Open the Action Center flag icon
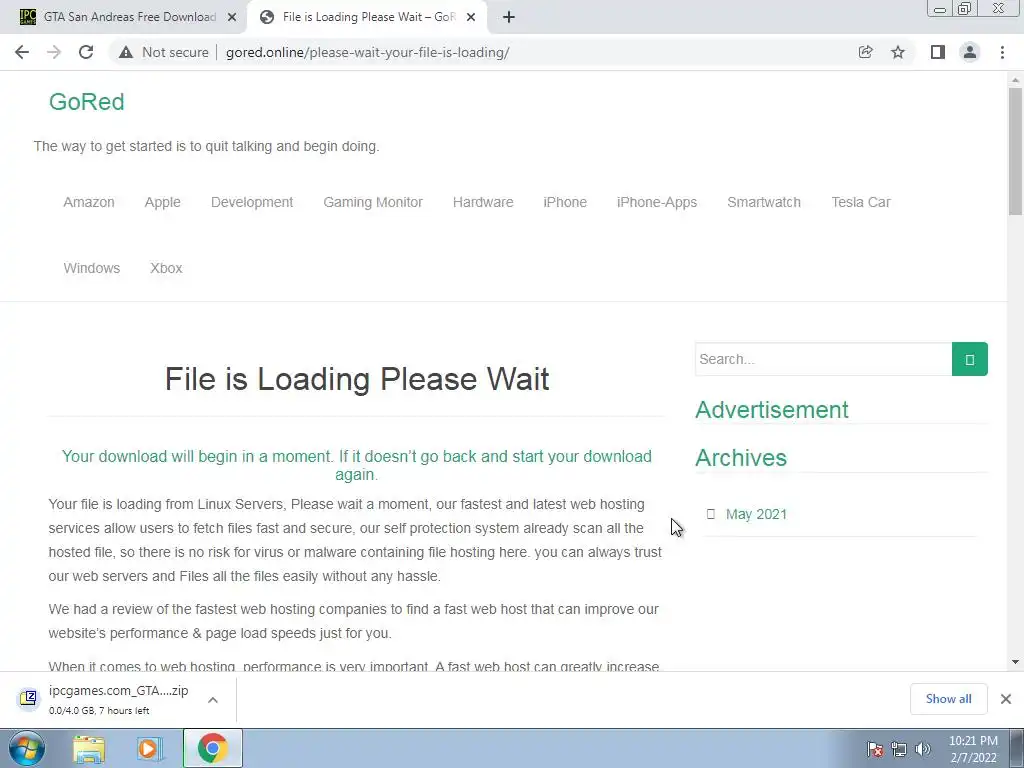1024x768 pixels. point(875,749)
